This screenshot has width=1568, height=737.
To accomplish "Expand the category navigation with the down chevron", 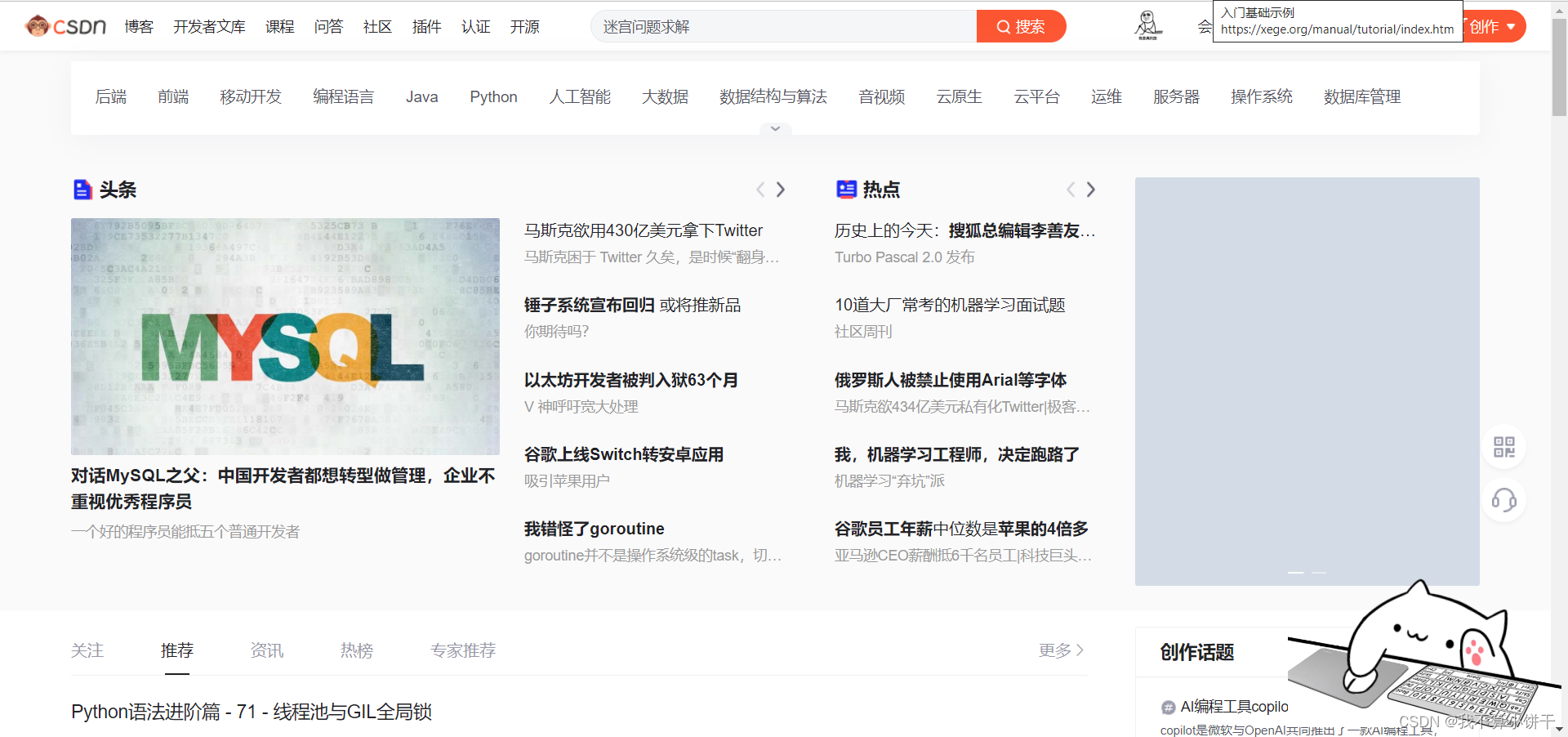I will [x=774, y=128].
